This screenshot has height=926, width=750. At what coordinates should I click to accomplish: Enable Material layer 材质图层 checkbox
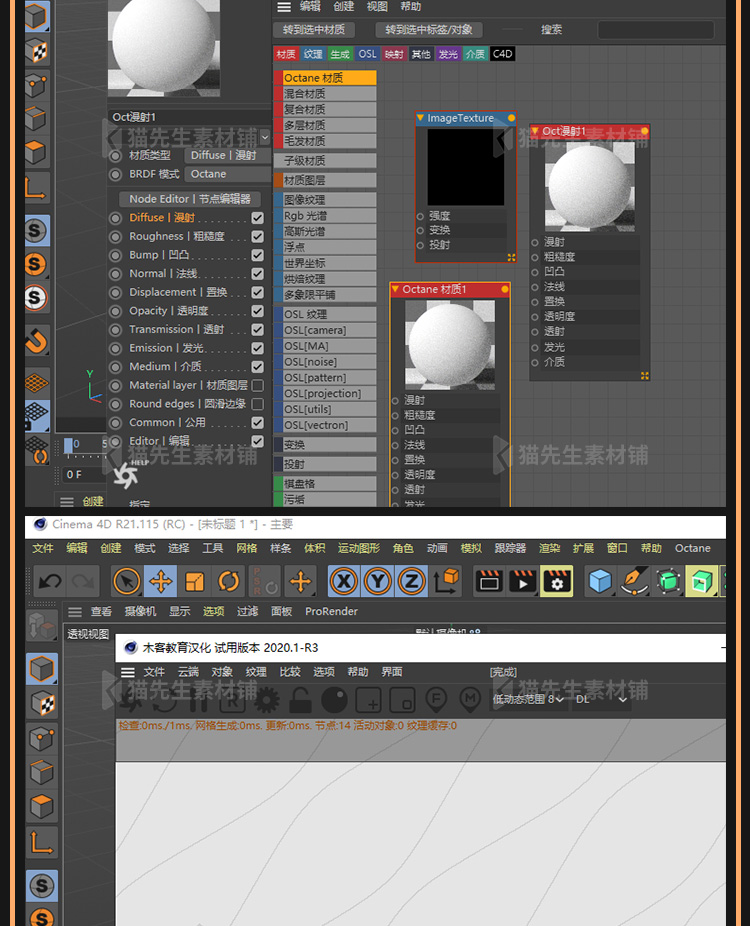coord(257,385)
